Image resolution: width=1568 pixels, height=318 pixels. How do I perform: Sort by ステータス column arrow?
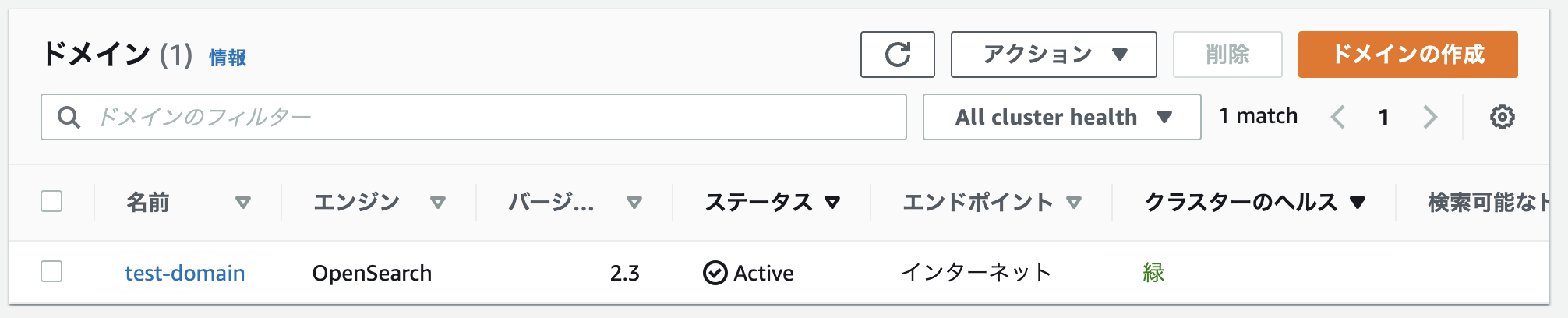coord(832,203)
